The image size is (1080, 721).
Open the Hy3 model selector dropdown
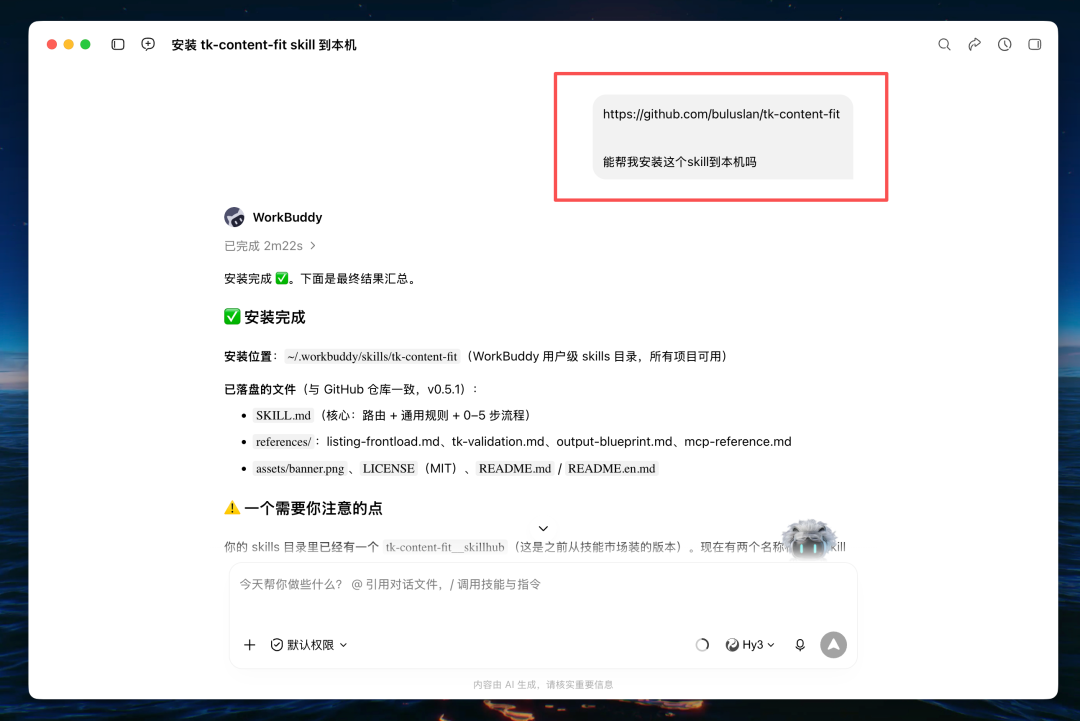point(750,645)
